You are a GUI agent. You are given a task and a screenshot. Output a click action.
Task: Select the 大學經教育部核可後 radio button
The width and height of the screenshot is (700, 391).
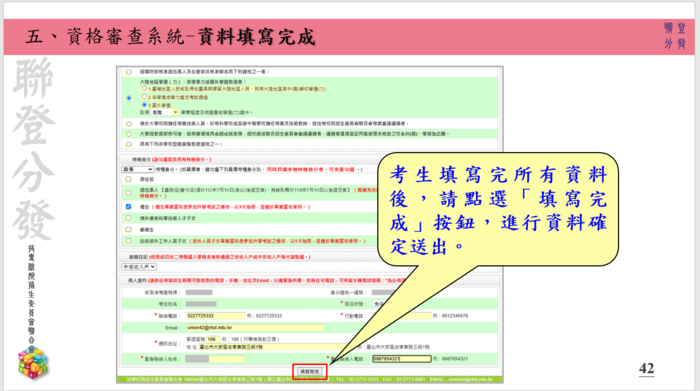coord(129,134)
